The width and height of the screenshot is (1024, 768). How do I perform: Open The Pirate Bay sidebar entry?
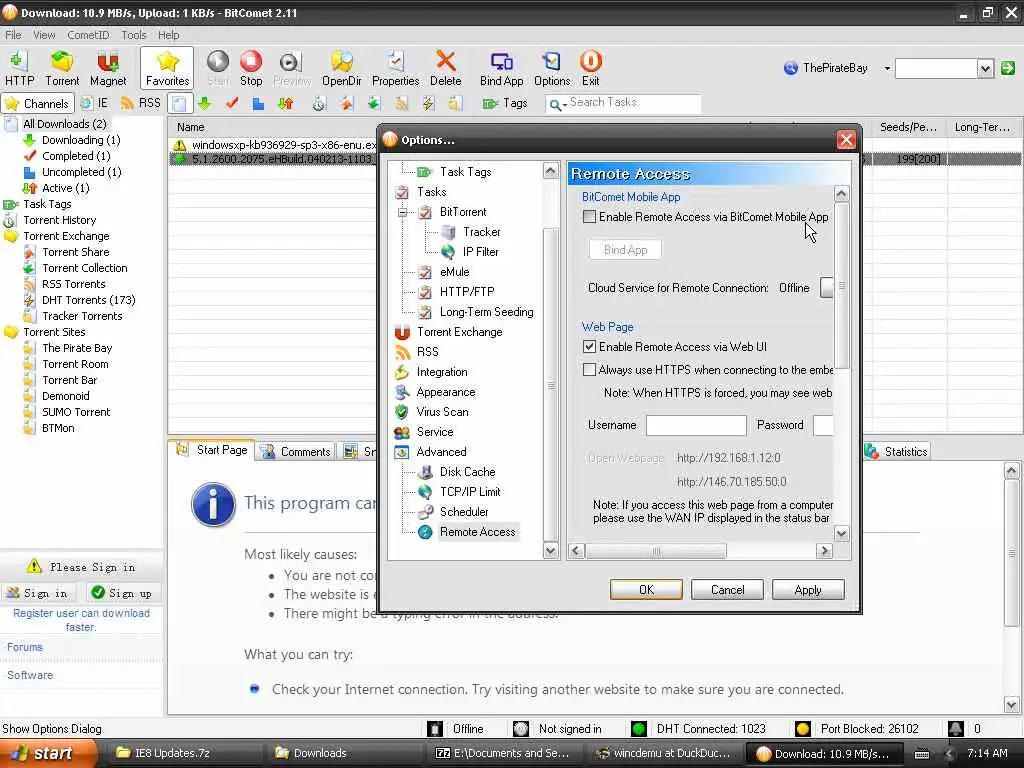point(77,348)
